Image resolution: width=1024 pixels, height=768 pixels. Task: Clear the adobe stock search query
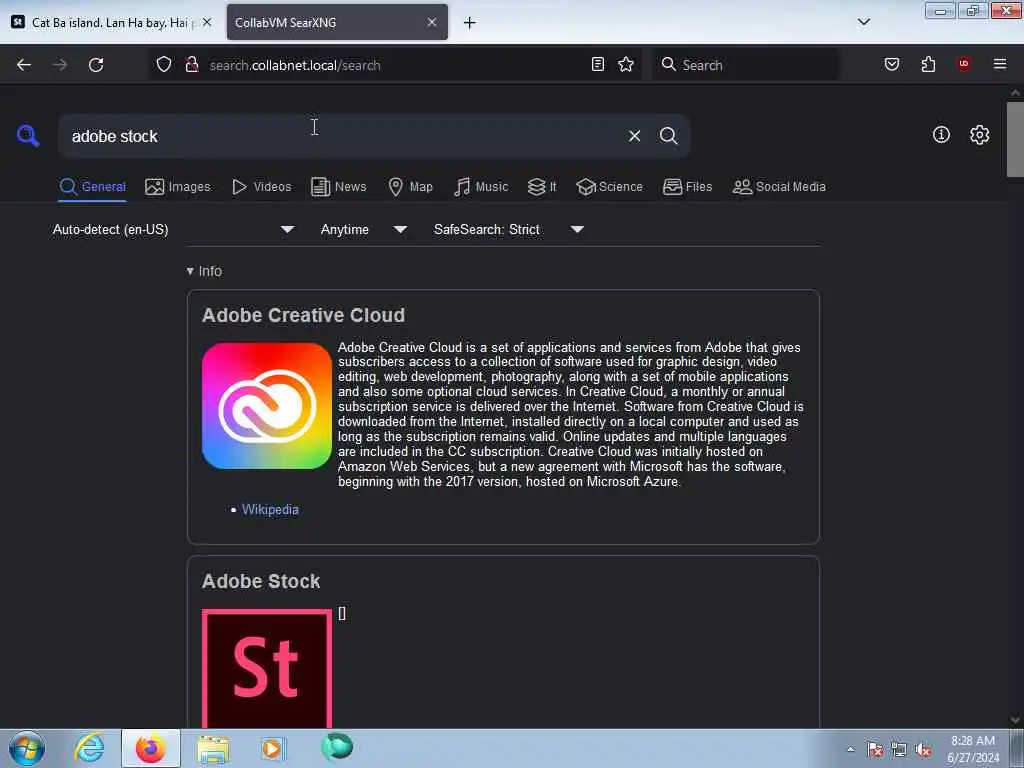634,136
